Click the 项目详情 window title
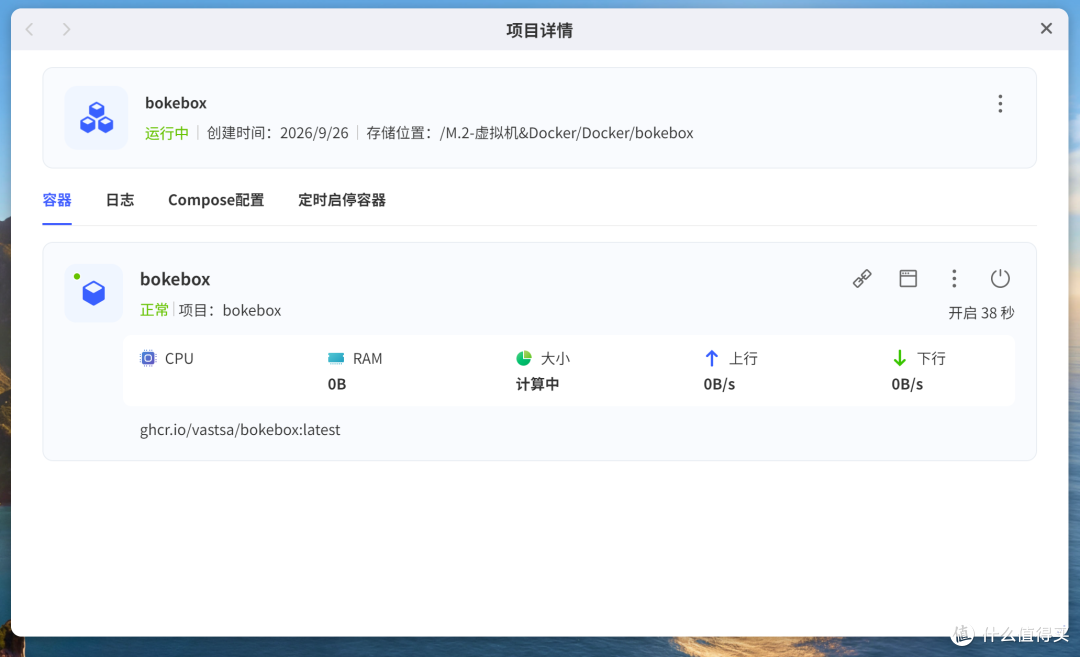The height and width of the screenshot is (657, 1080). tap(539, 30)
